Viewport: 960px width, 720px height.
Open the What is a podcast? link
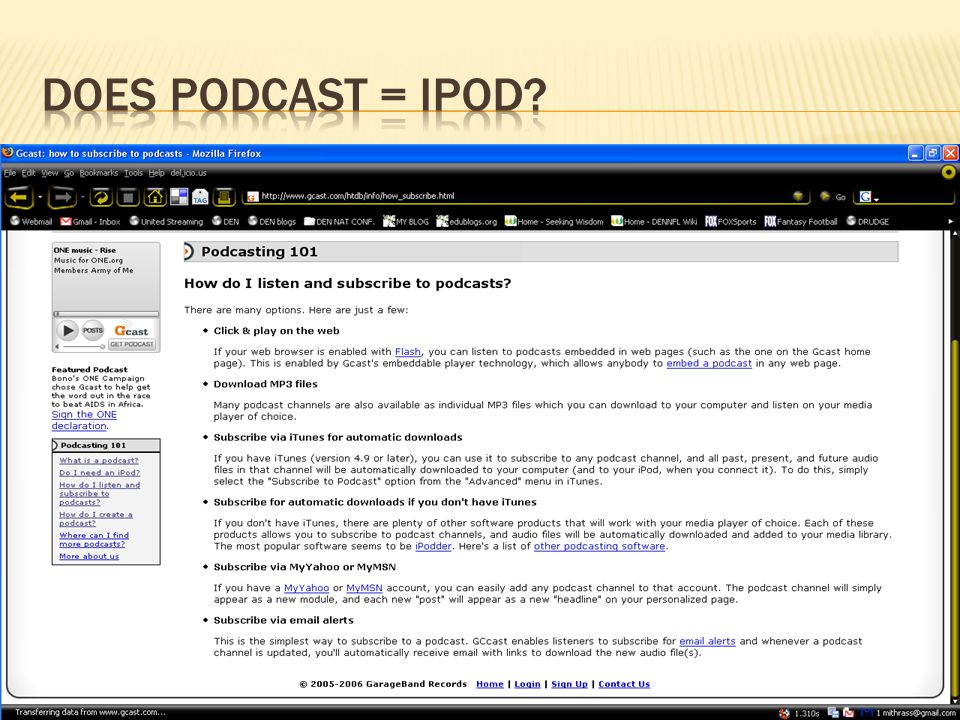99,460
